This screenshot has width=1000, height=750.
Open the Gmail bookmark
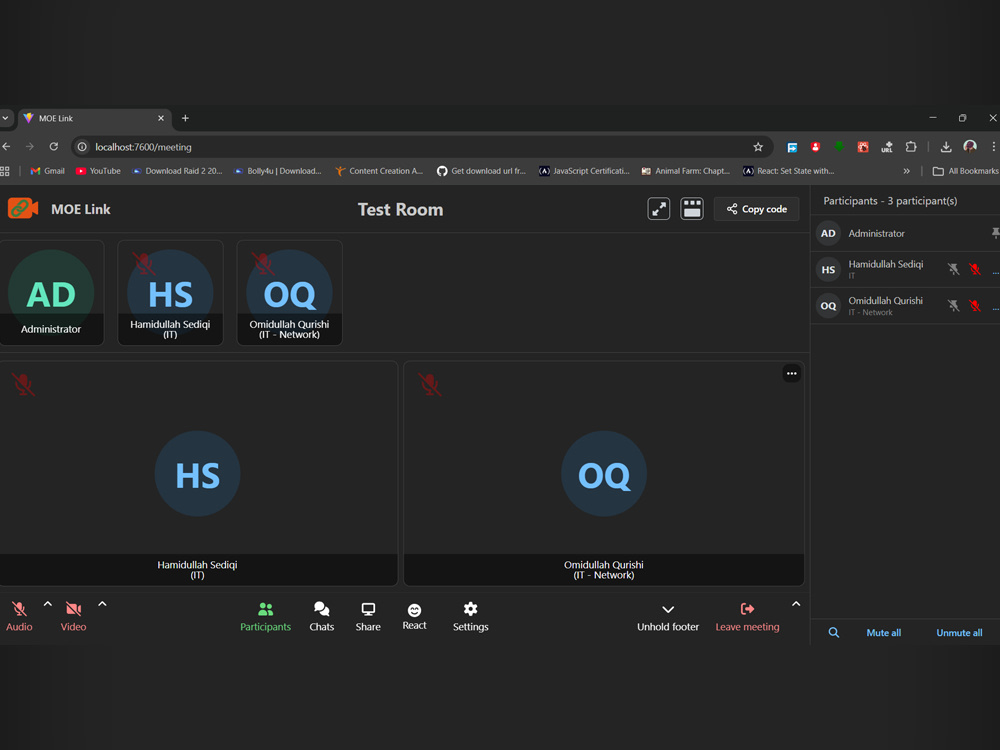click(x=48, y=171)
